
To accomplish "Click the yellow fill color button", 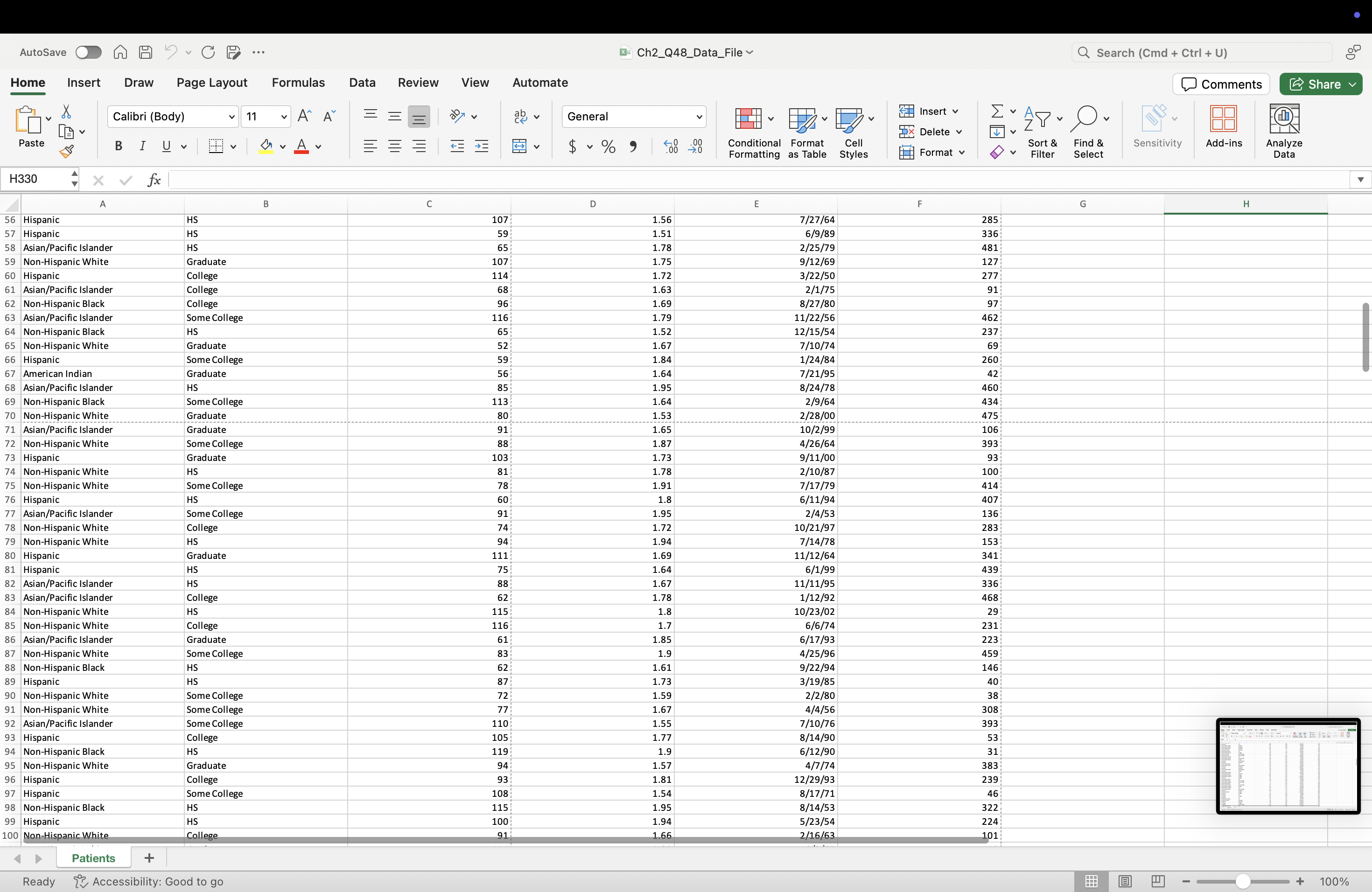I will point(266,146).
